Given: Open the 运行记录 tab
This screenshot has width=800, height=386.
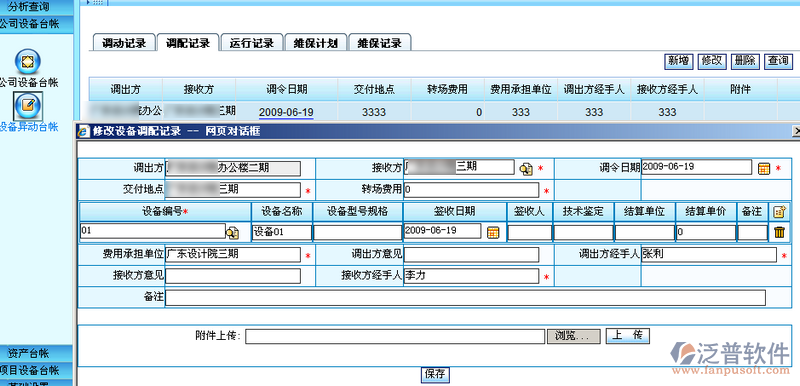Looking at the screenshot, I should point(252,43).
